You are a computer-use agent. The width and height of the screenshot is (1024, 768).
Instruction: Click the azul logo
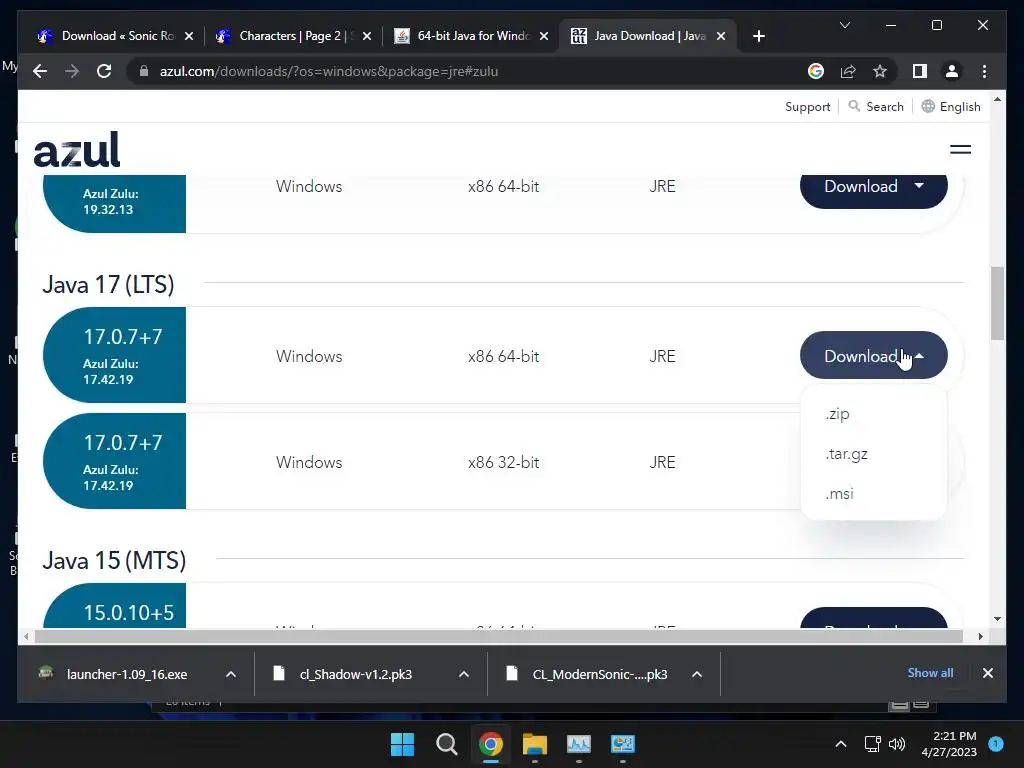(77, 150)
